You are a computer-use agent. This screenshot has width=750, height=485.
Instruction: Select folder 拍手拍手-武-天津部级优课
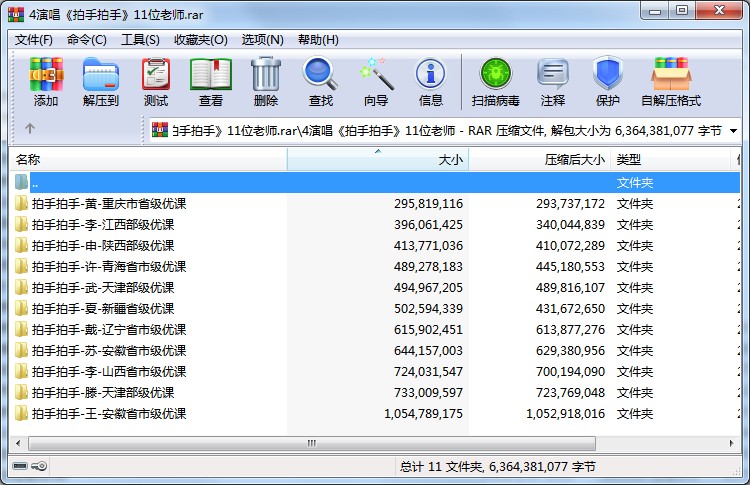point(103,287)
